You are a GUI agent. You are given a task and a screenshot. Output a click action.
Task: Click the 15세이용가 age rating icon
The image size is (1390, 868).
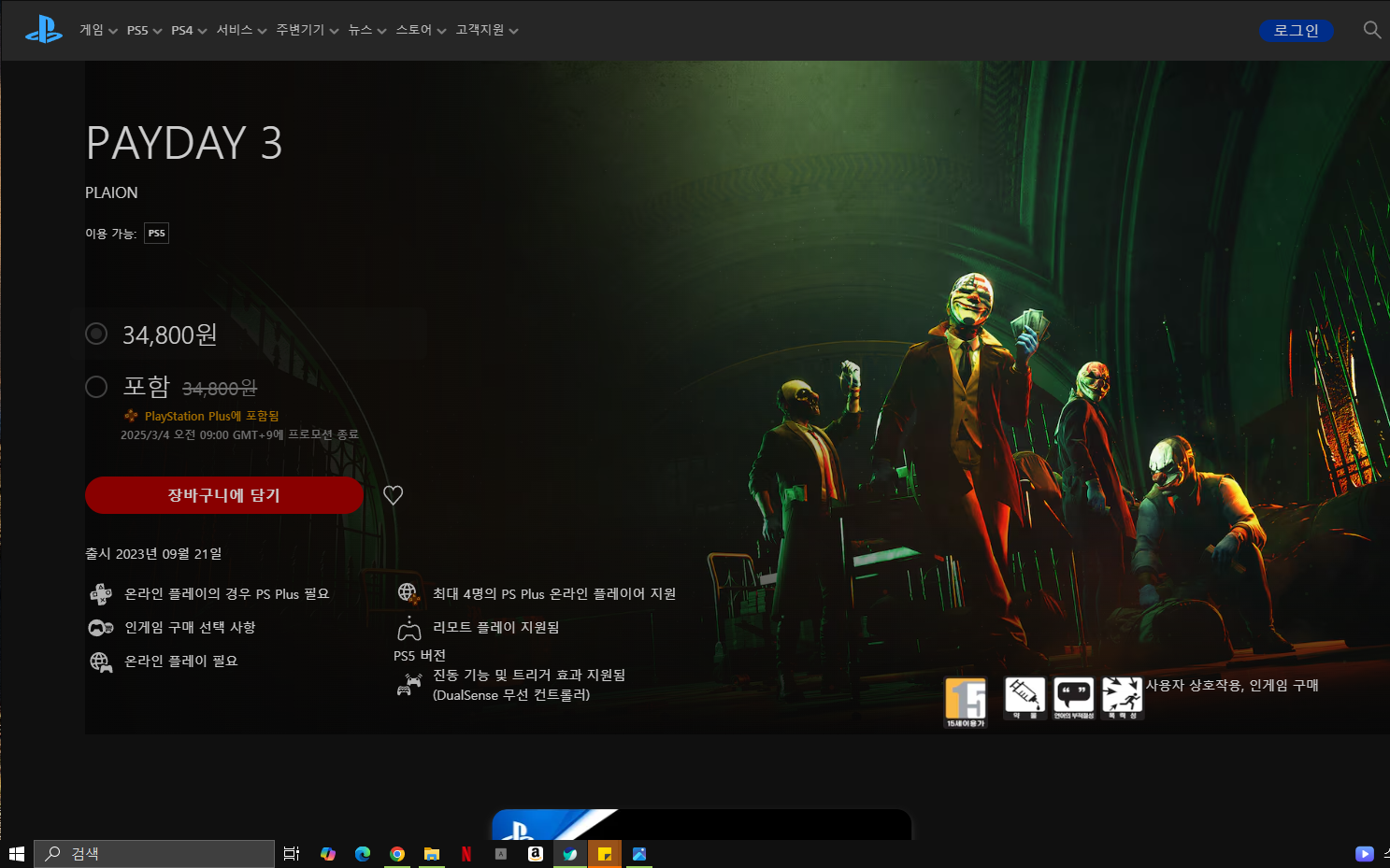click(966, 703)
